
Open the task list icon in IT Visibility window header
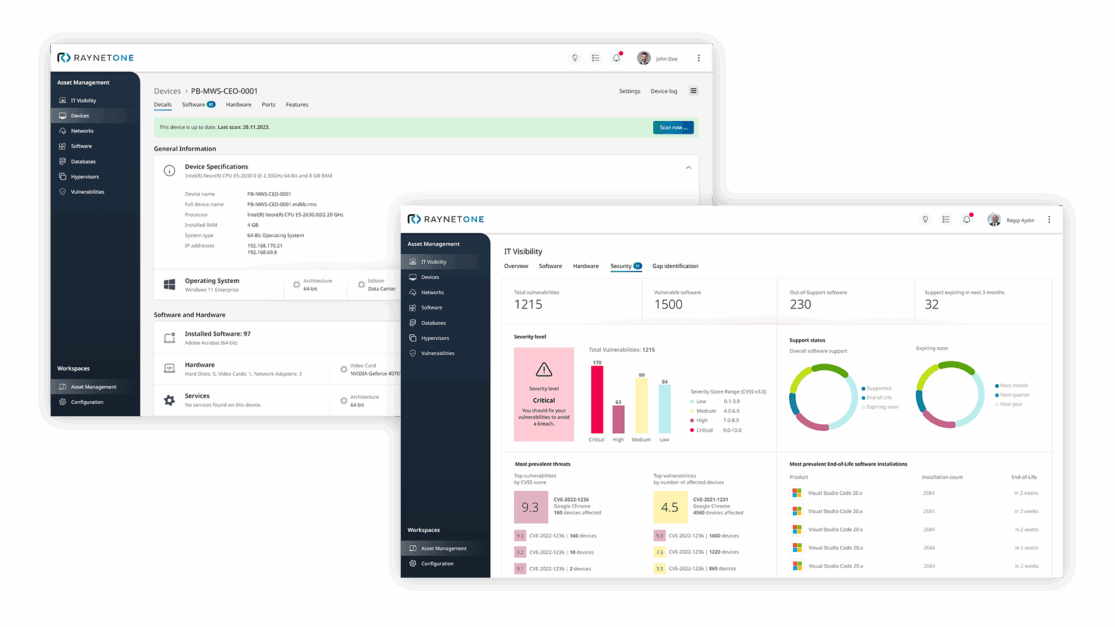click(x=946, y=220)
